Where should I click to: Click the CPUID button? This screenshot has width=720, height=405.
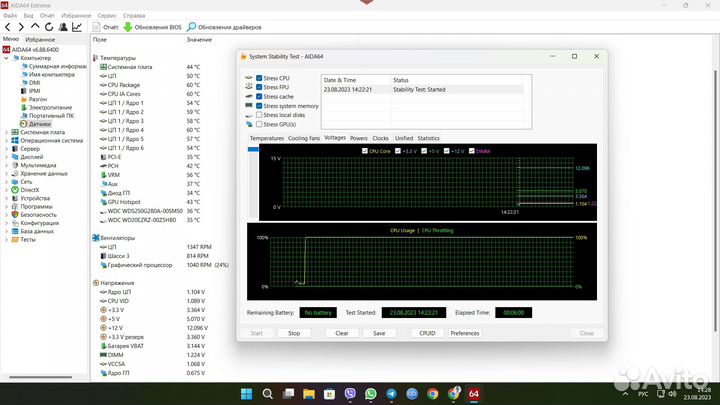coord(427,333)
